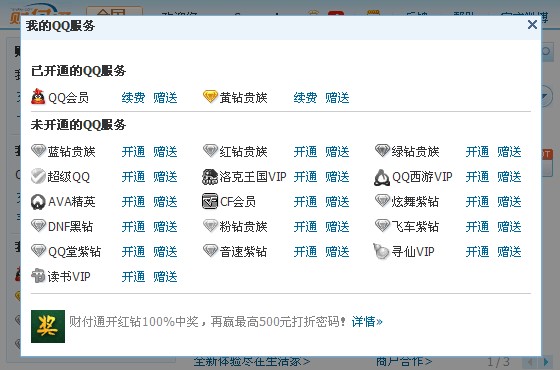The image size is (560, 370).
Task: Click the 寻仙VIP gourd icon
Action: click(381, 251)
